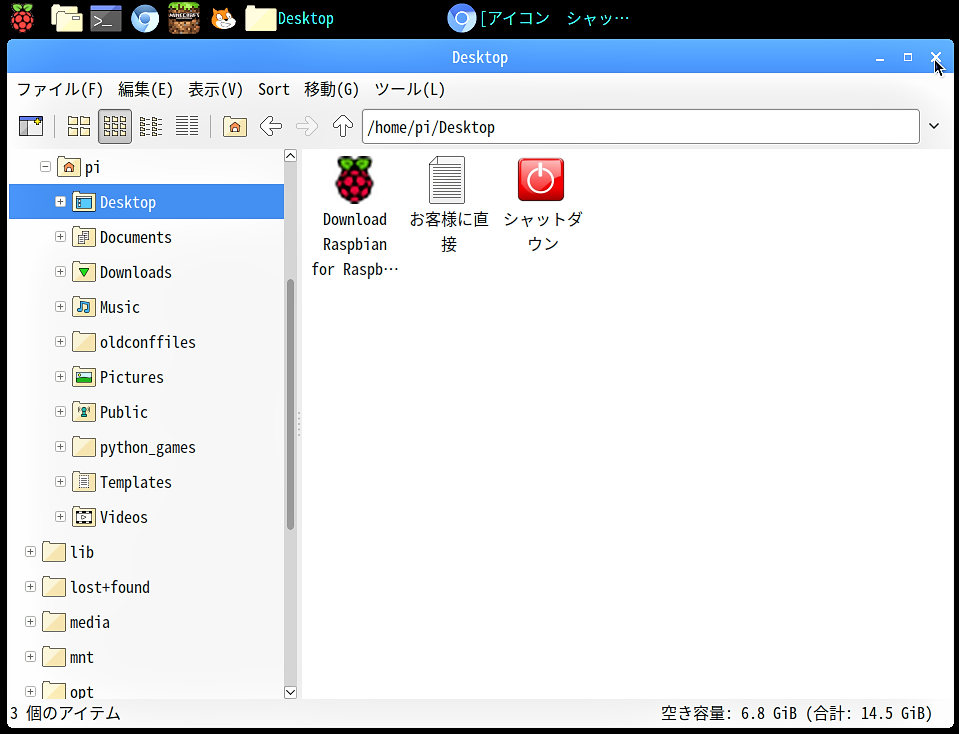Image resolution: width=959 pixels, height=734 pixels.
Task: Select the Videos folder icon in tree
Action: click(x=84, y=517)
